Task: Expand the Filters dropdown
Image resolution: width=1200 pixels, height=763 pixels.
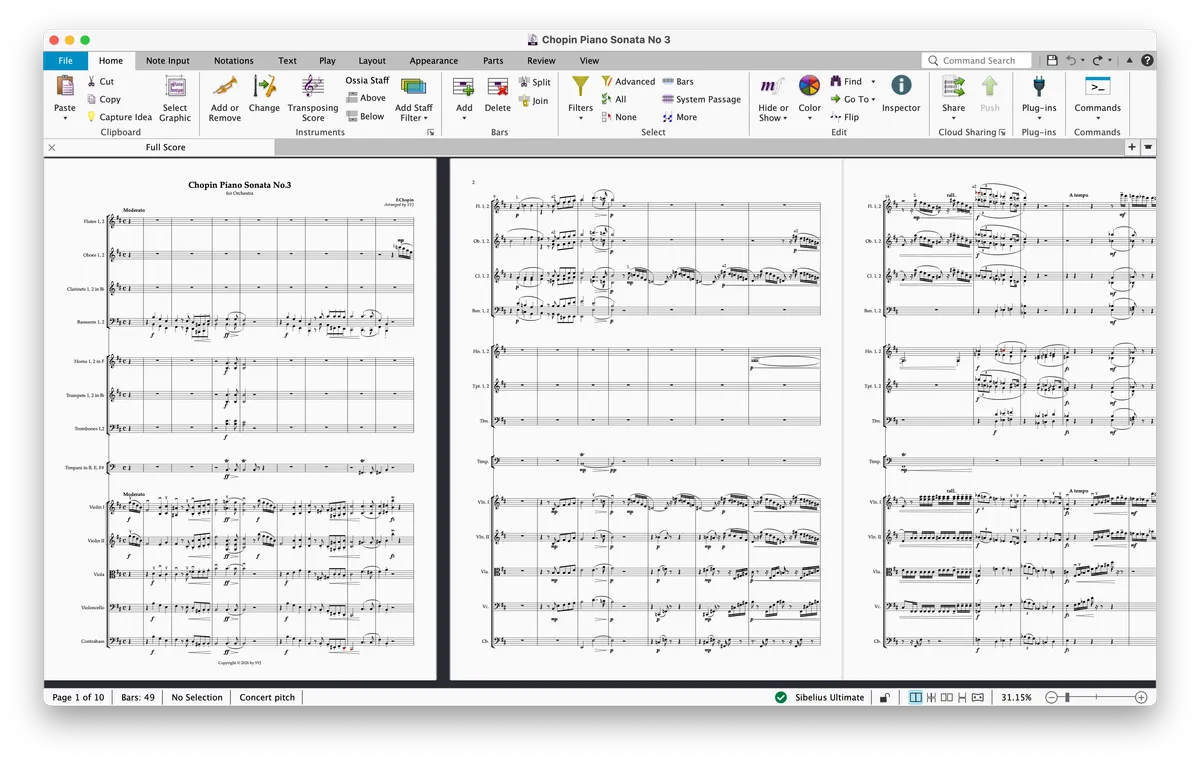Action: (580, 118)
